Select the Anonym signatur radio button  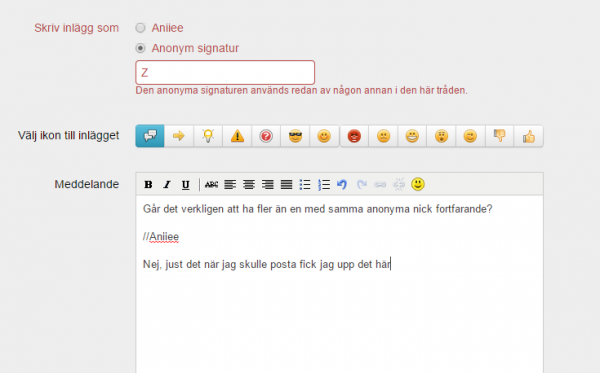tap(140, 48)
